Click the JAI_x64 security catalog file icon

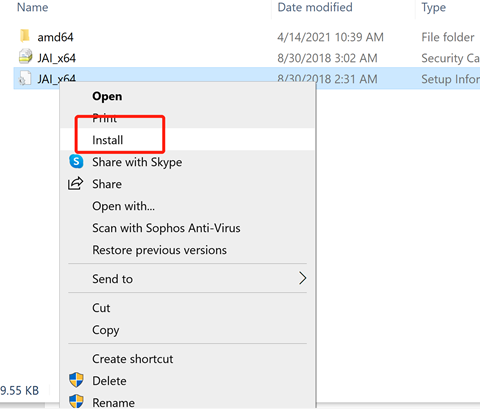[25, 57]
